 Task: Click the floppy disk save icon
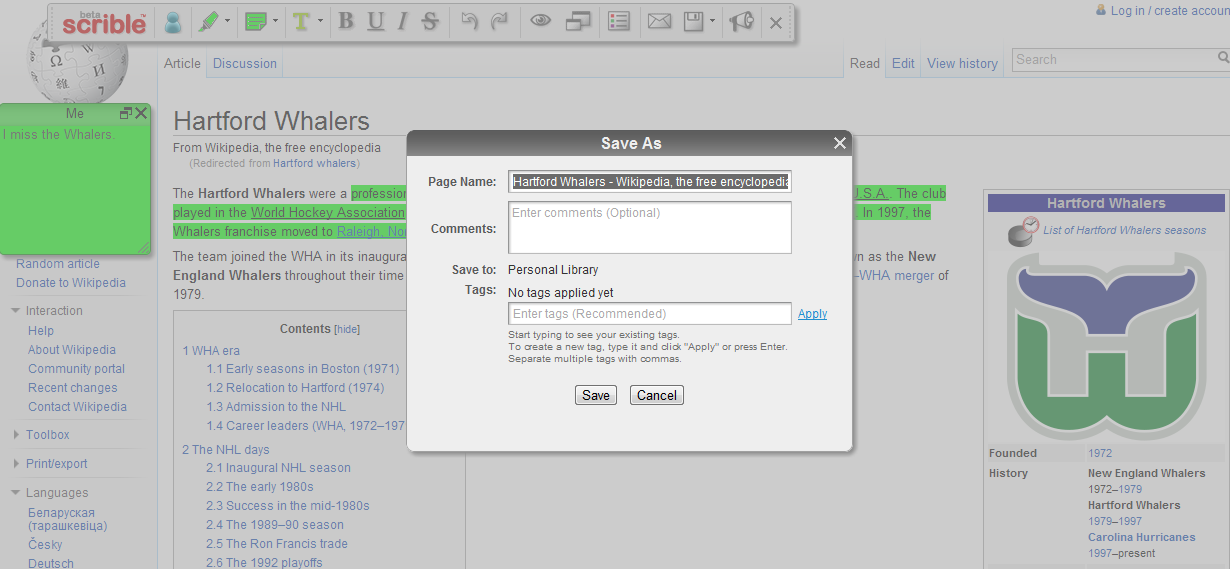pos(694,21)
